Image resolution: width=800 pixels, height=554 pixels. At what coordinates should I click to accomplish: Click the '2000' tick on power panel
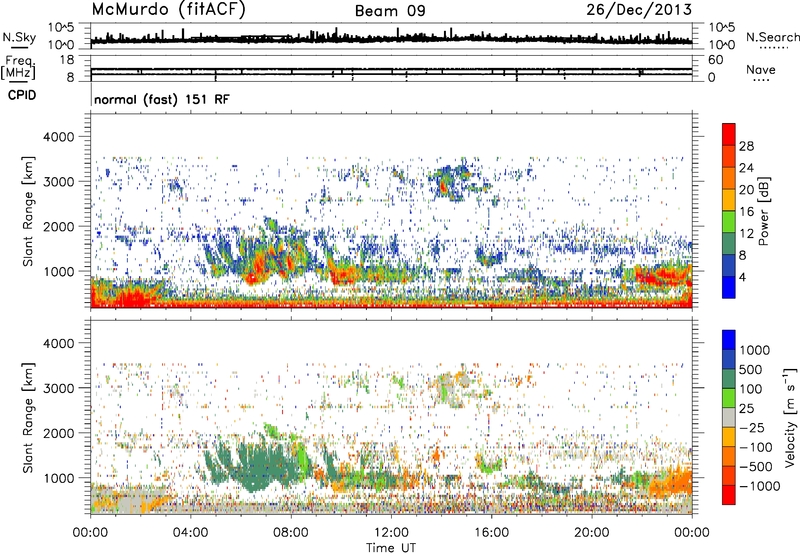59,226
